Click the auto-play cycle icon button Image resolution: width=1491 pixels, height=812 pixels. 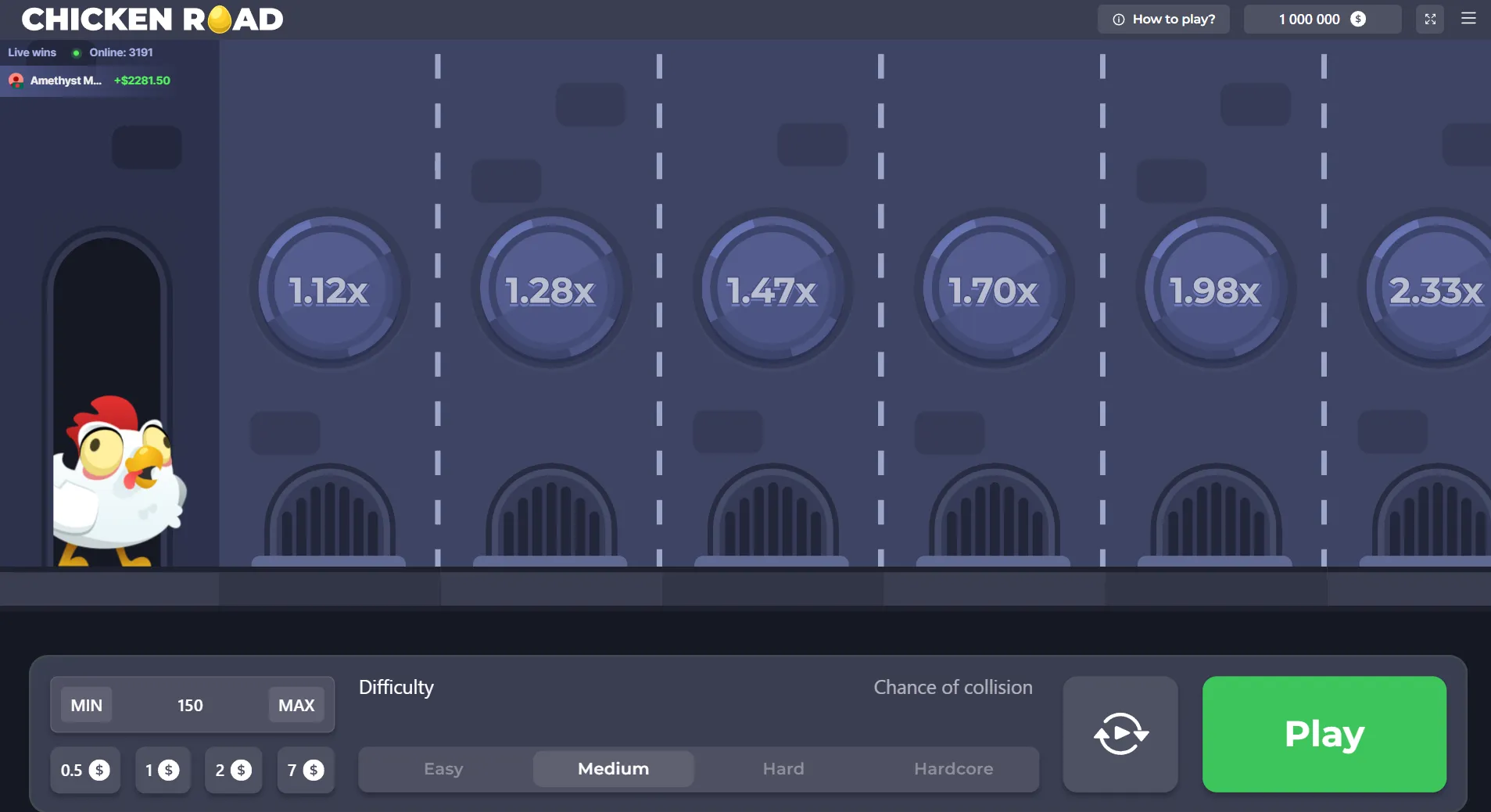pos(1120,734)
